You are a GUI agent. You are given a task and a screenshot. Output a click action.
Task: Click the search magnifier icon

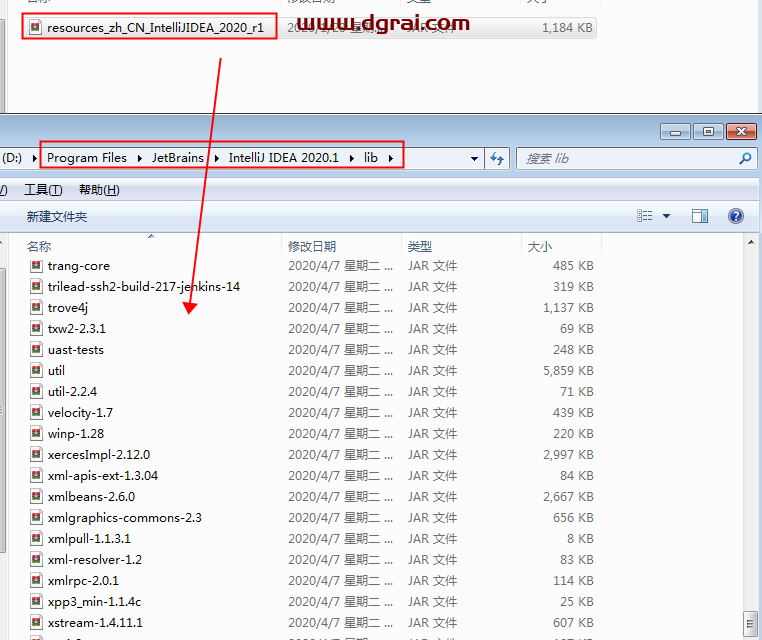point(745,158)
